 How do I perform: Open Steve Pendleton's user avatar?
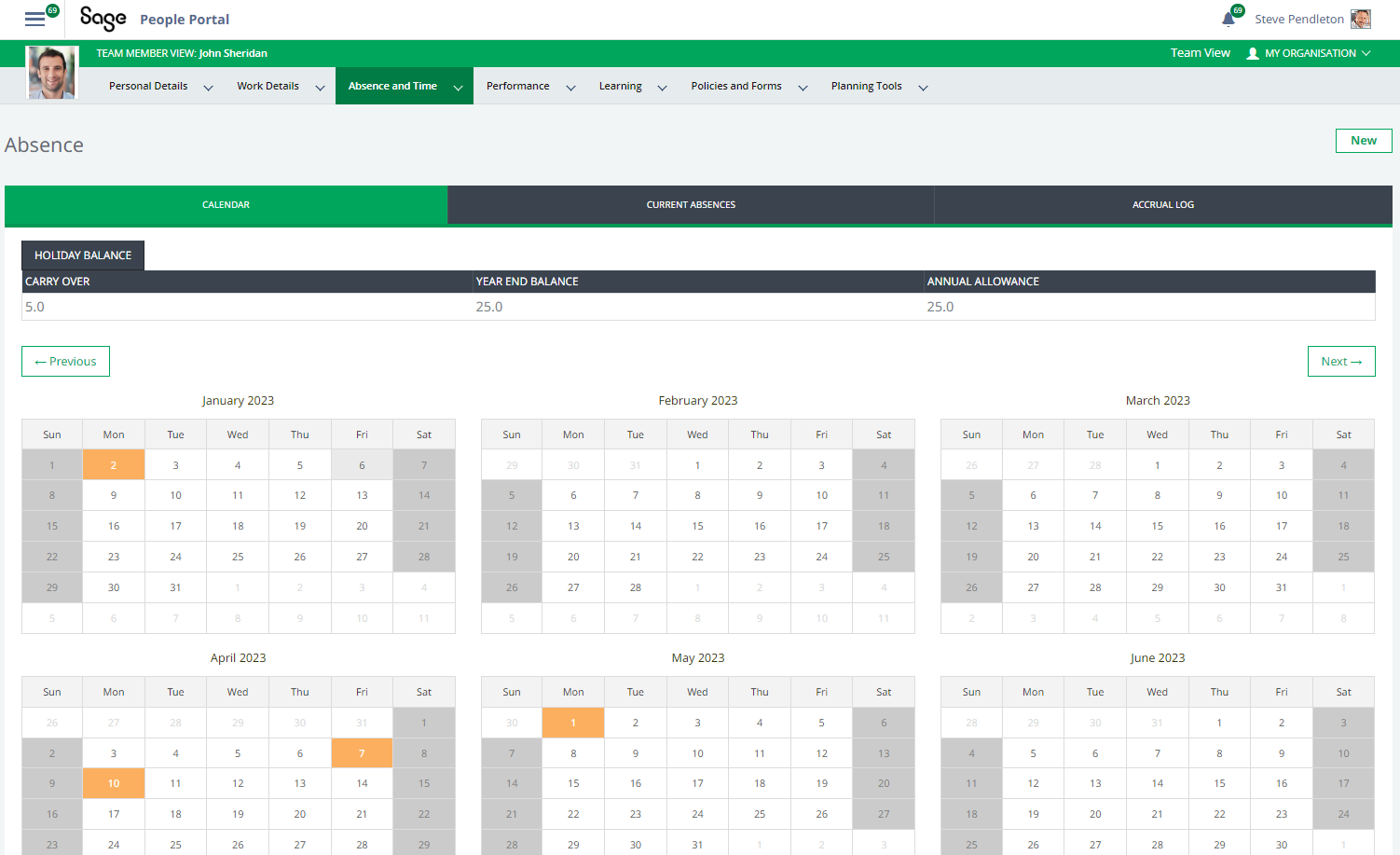coord(1360,20)
